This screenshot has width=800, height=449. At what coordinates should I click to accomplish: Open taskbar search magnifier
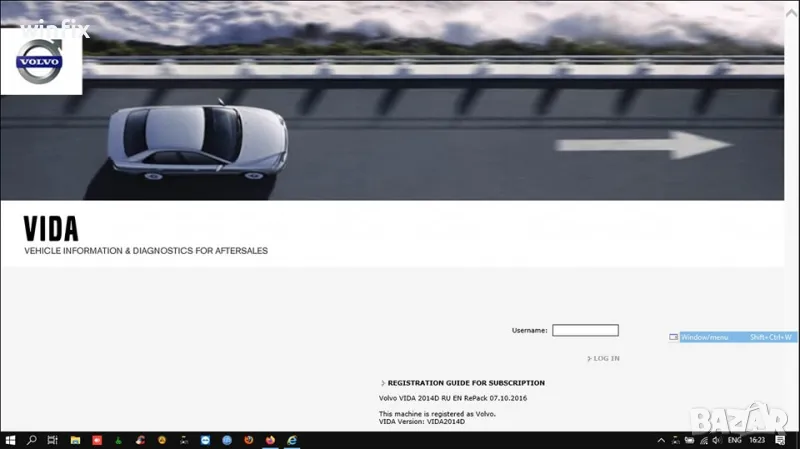pyautogui.click(x=32, y=440)
